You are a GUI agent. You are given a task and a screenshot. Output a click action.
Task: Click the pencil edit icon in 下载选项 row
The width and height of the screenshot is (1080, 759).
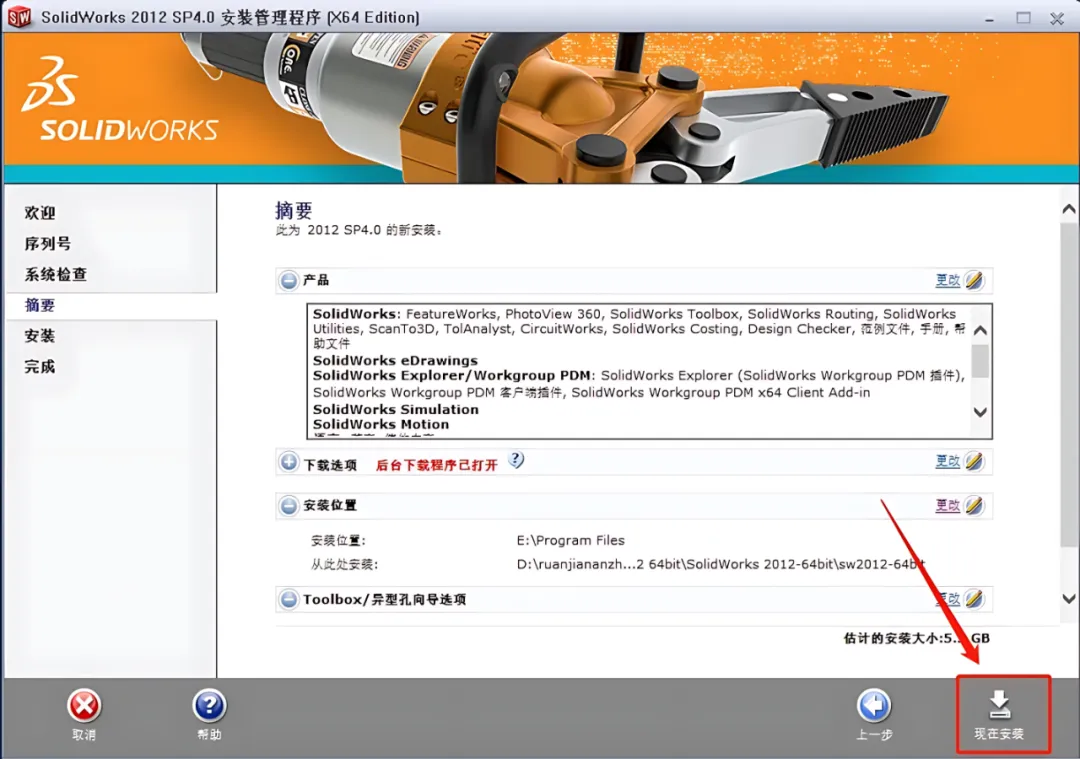[974, 461]
